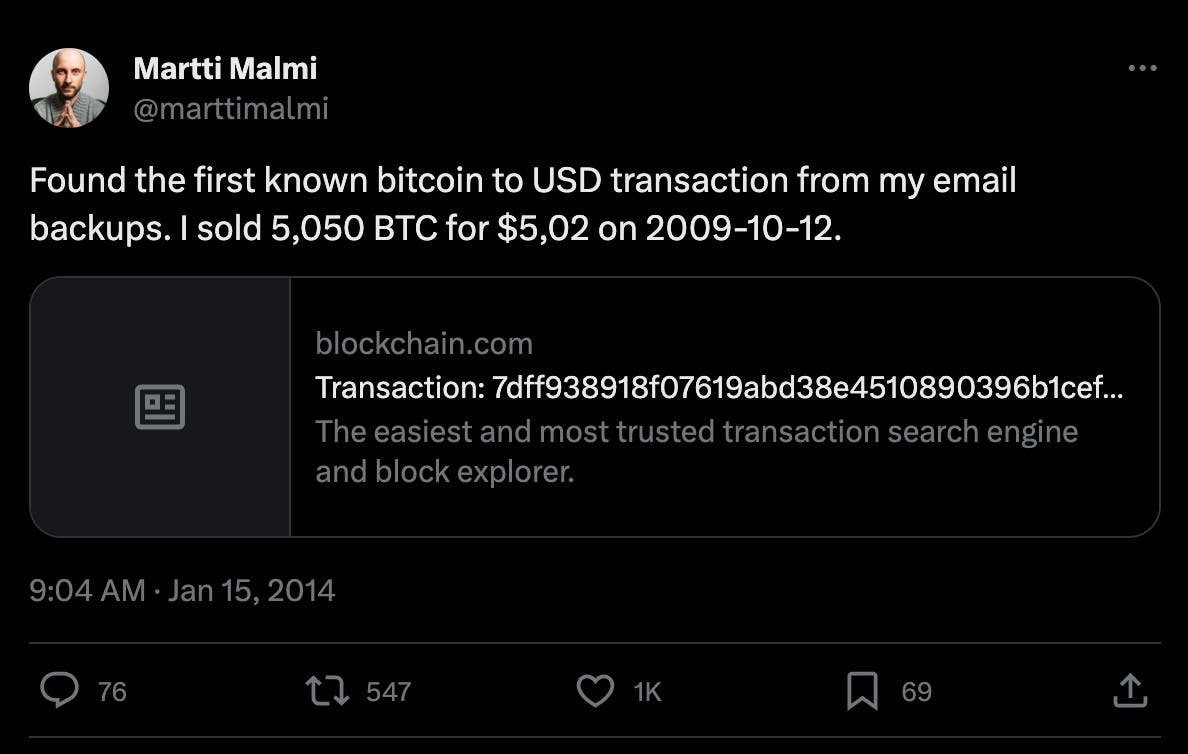Viewport: 1188px width, 754px height.
Task: Click the newspaper placeholder icon in link card
Action: 160,407
